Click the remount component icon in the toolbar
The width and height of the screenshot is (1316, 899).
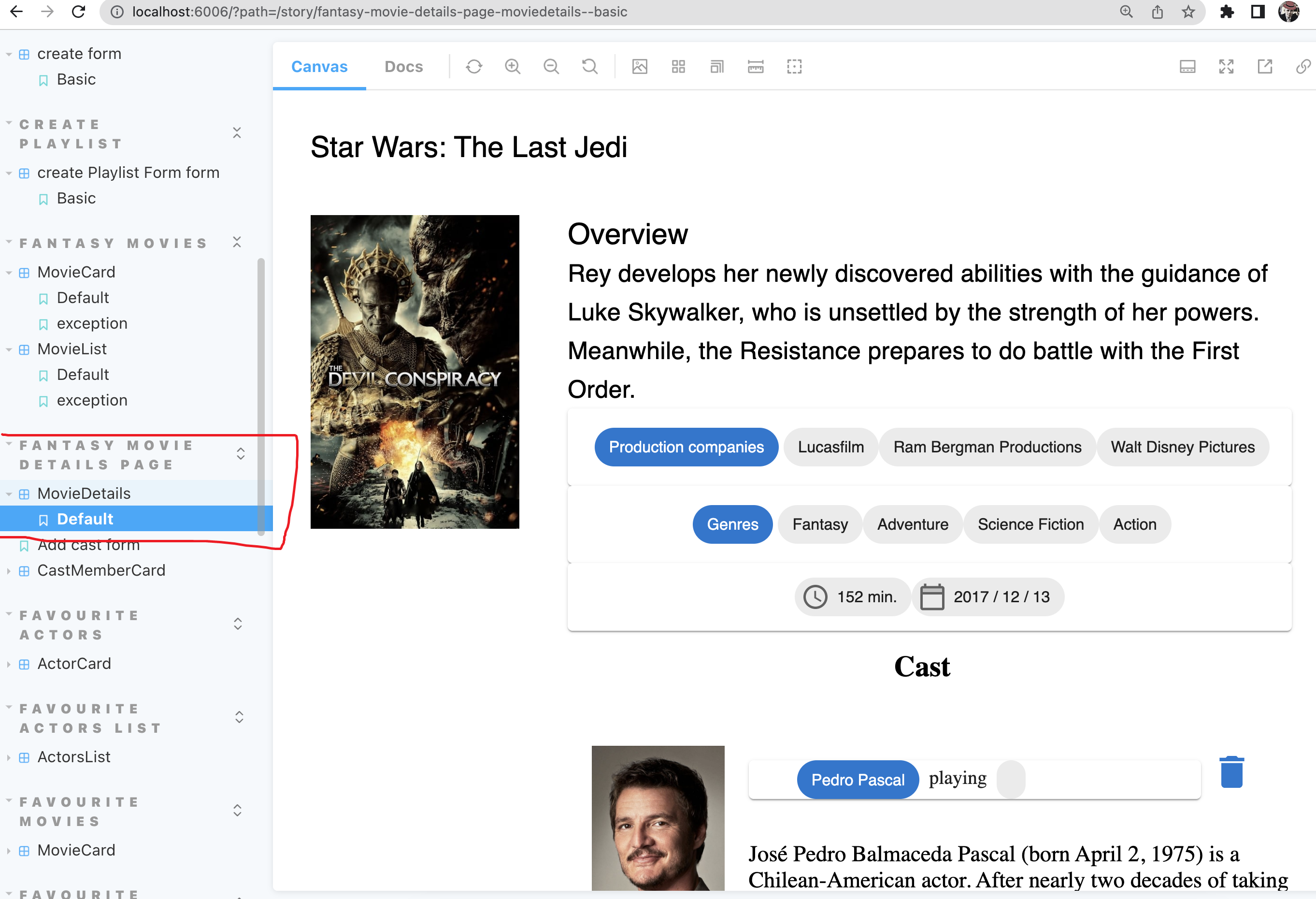point(474,67)
